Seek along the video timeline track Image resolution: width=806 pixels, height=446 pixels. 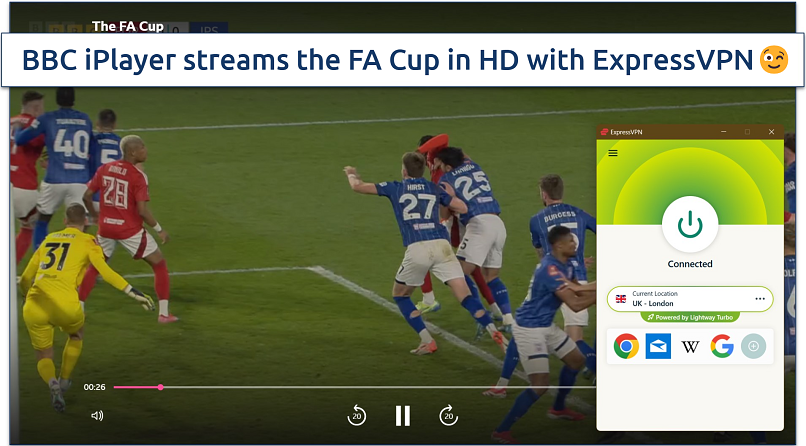click(355, 387)
